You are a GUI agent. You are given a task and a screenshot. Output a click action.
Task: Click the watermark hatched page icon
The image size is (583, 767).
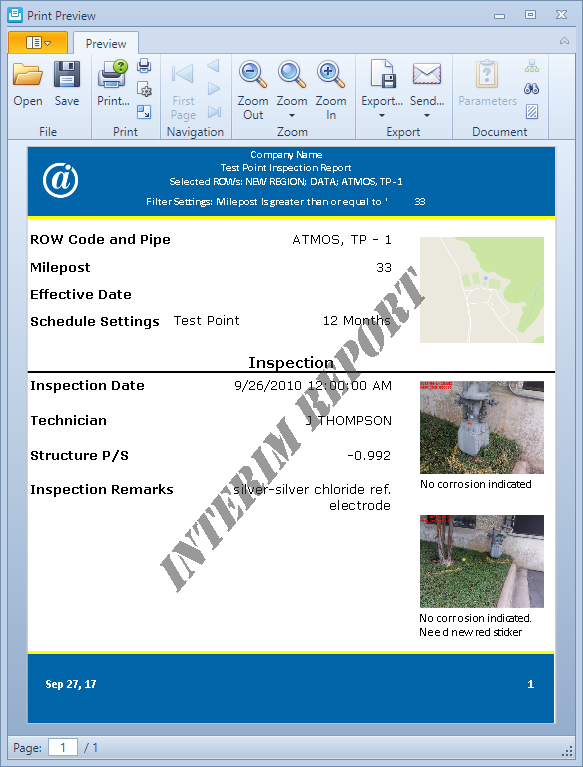(x=532, y=112)
